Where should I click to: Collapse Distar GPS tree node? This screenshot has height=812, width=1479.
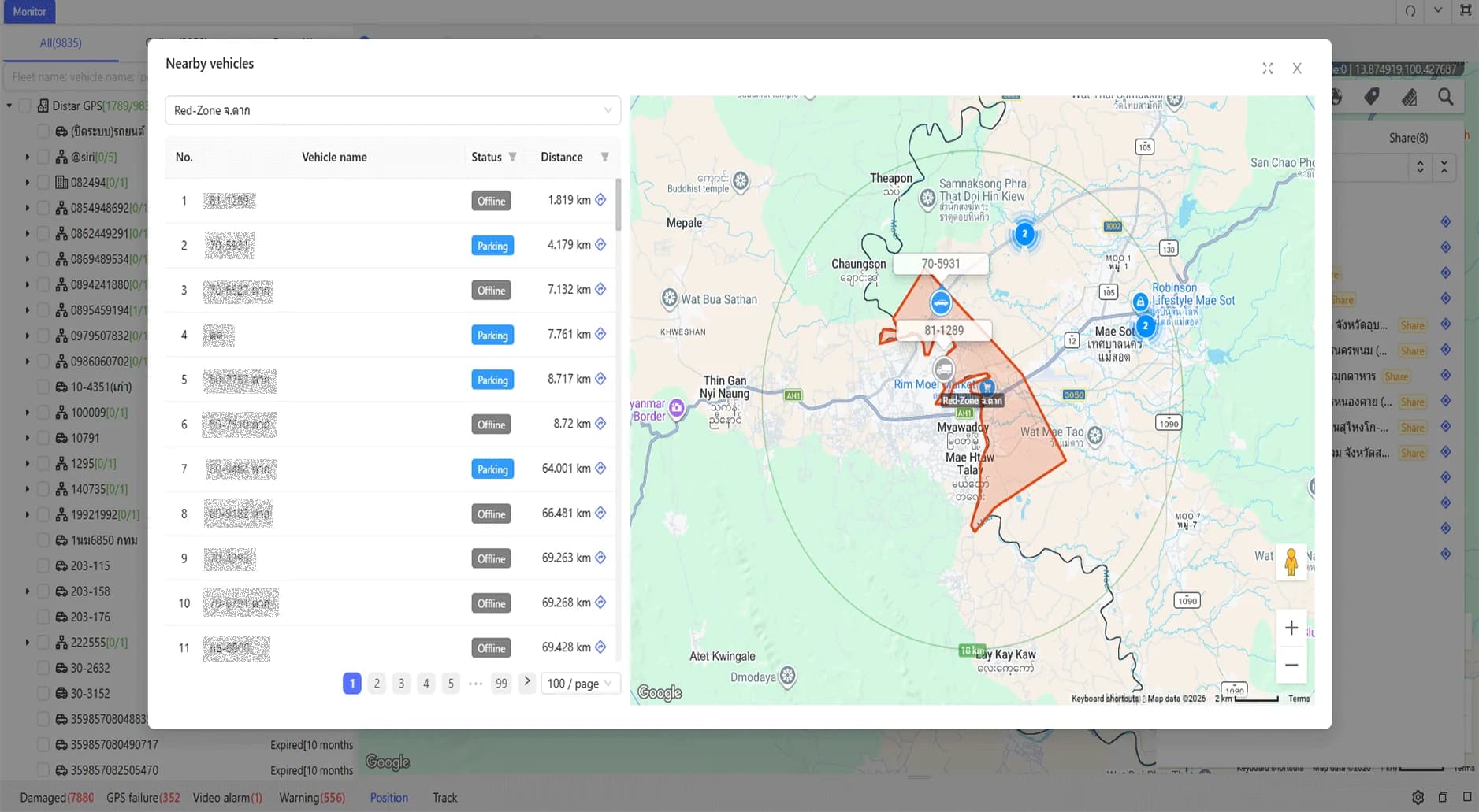[x=9, y=106]
